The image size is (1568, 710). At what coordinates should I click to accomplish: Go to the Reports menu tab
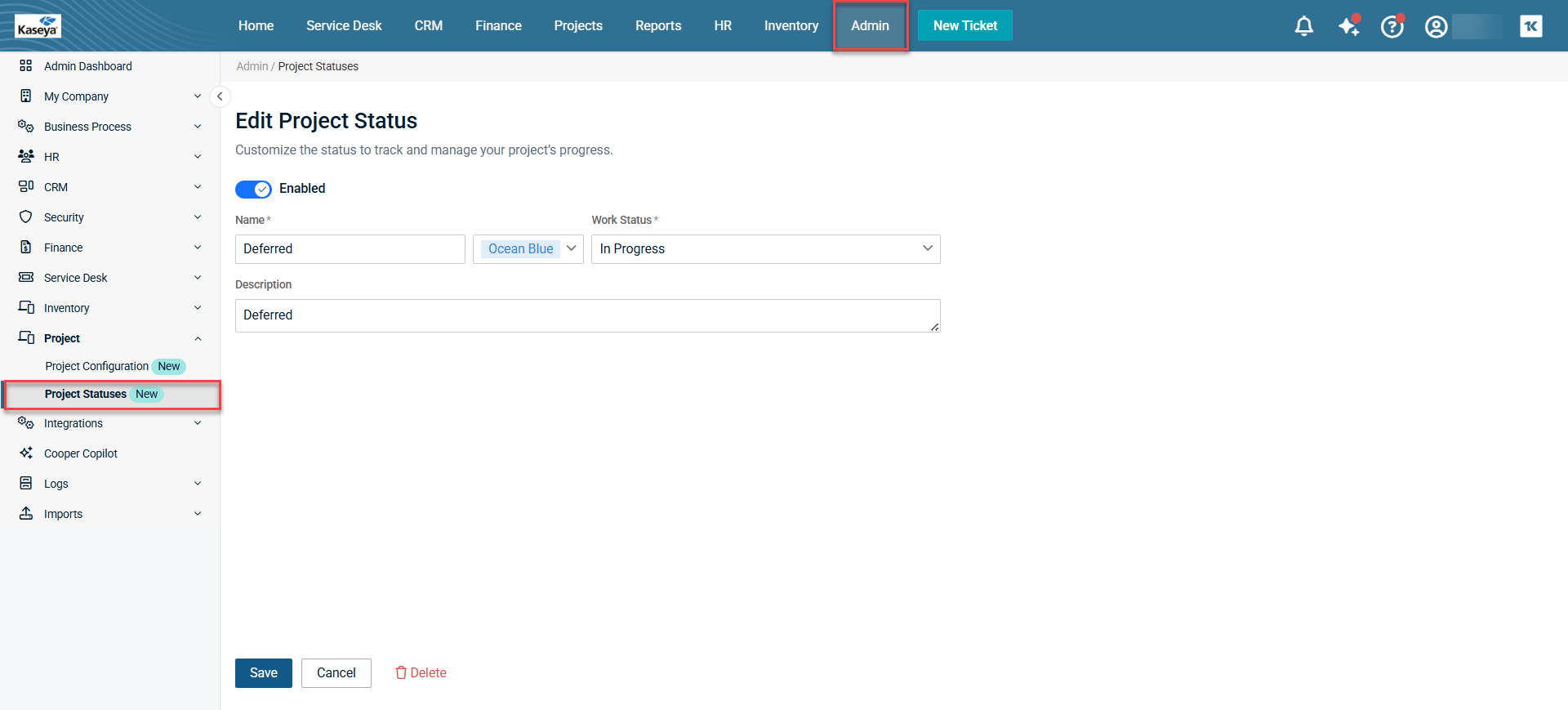657,26
